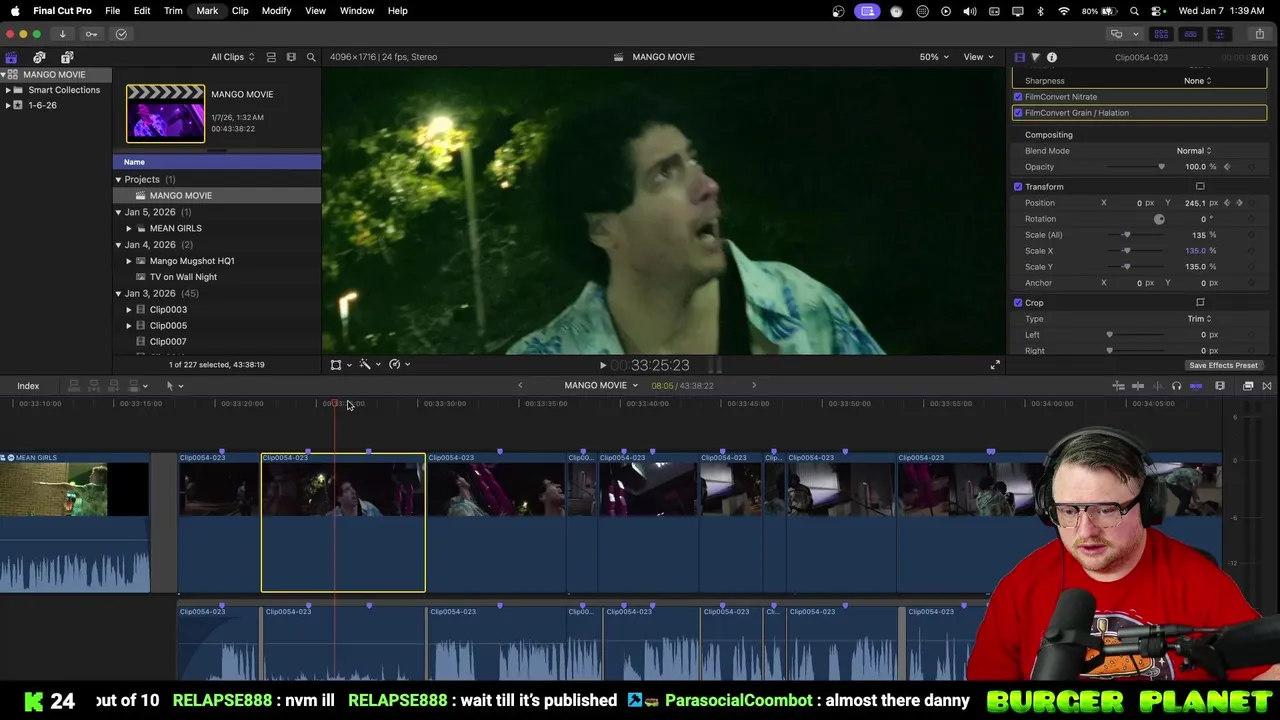Go forward in timeline history arrow

(754, 385)
